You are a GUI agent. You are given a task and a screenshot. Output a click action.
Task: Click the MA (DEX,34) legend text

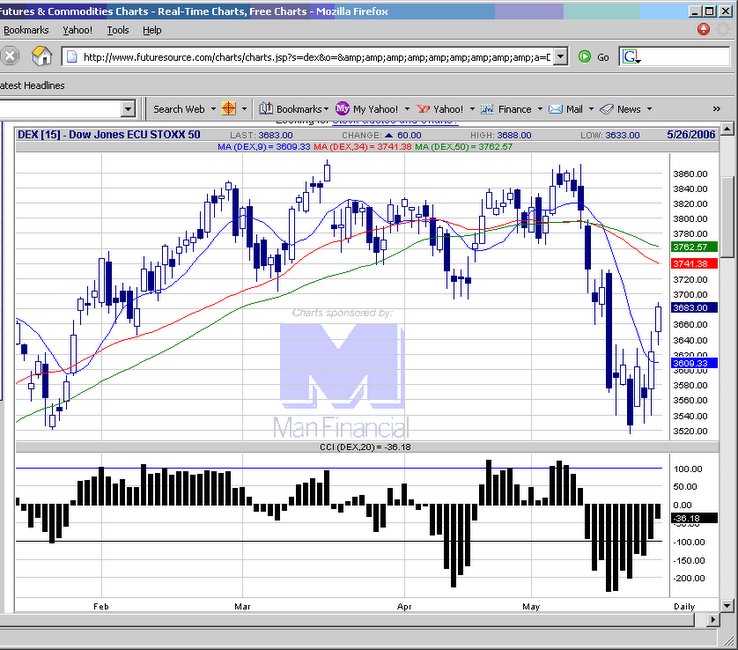point(362,147)
